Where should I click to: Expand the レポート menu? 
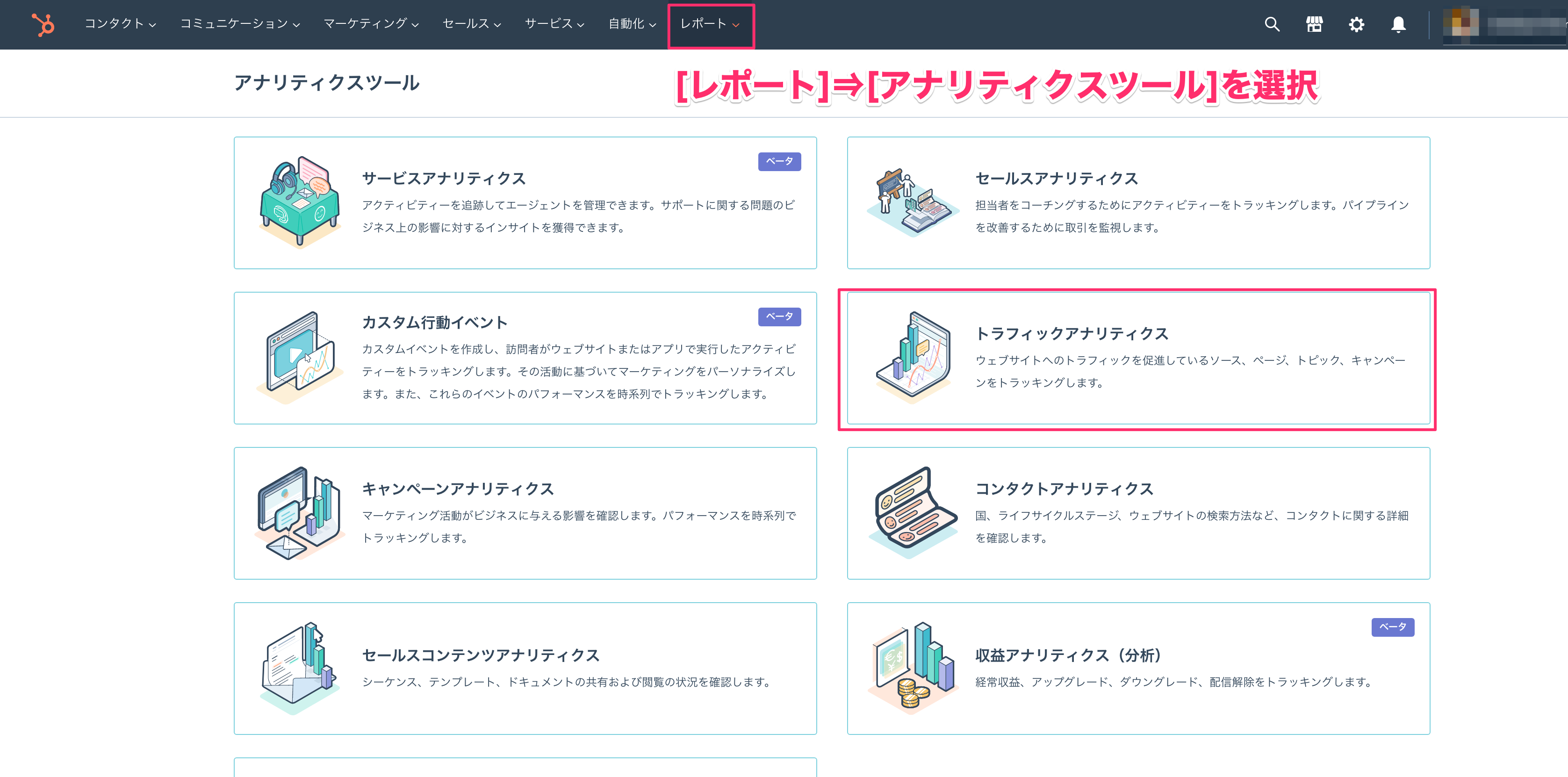click(x=710, y=24)
